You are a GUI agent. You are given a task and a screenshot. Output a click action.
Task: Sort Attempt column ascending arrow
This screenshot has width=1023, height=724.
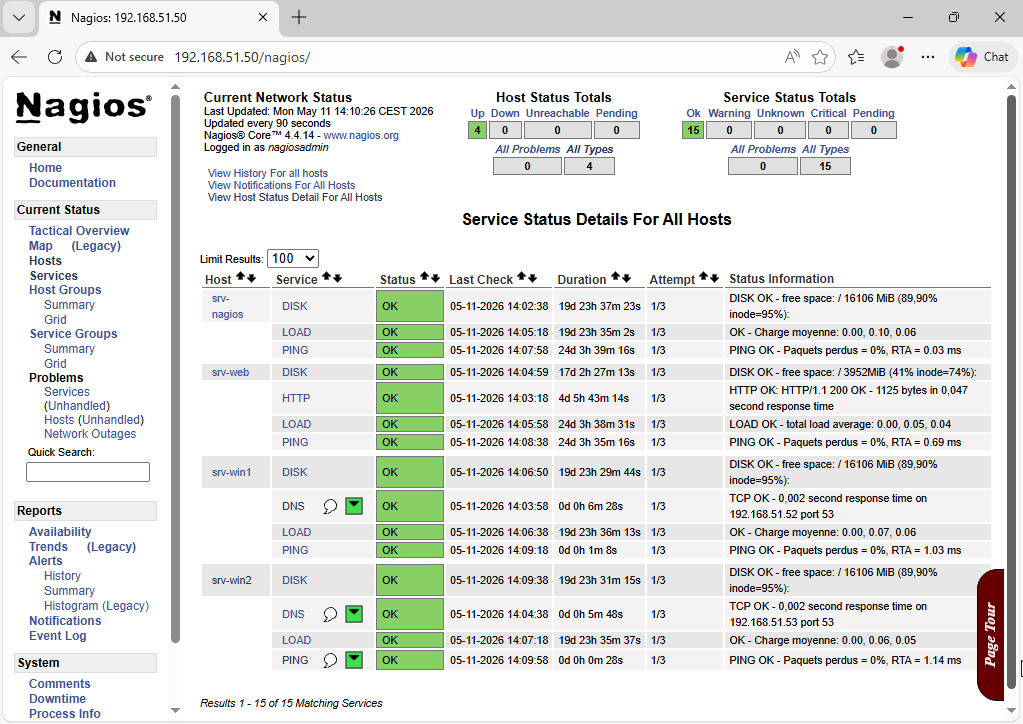click(x=704, y=277)
